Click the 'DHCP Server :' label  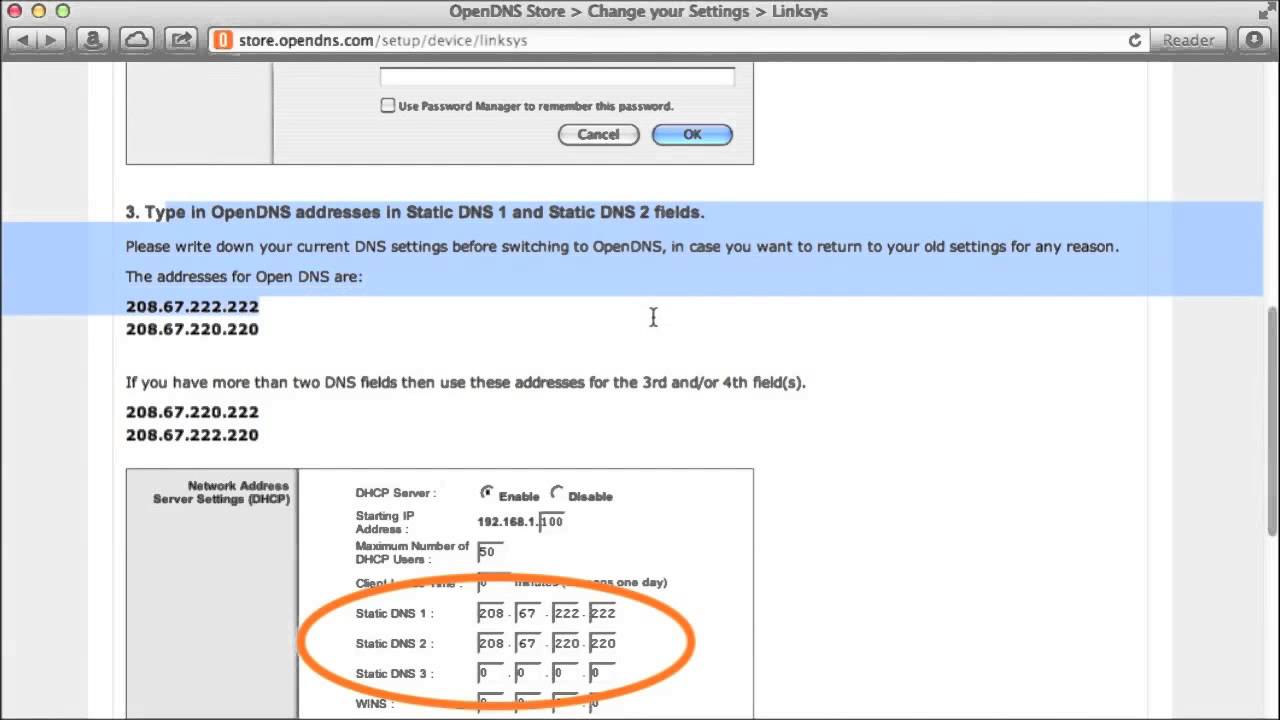(396, 493)
